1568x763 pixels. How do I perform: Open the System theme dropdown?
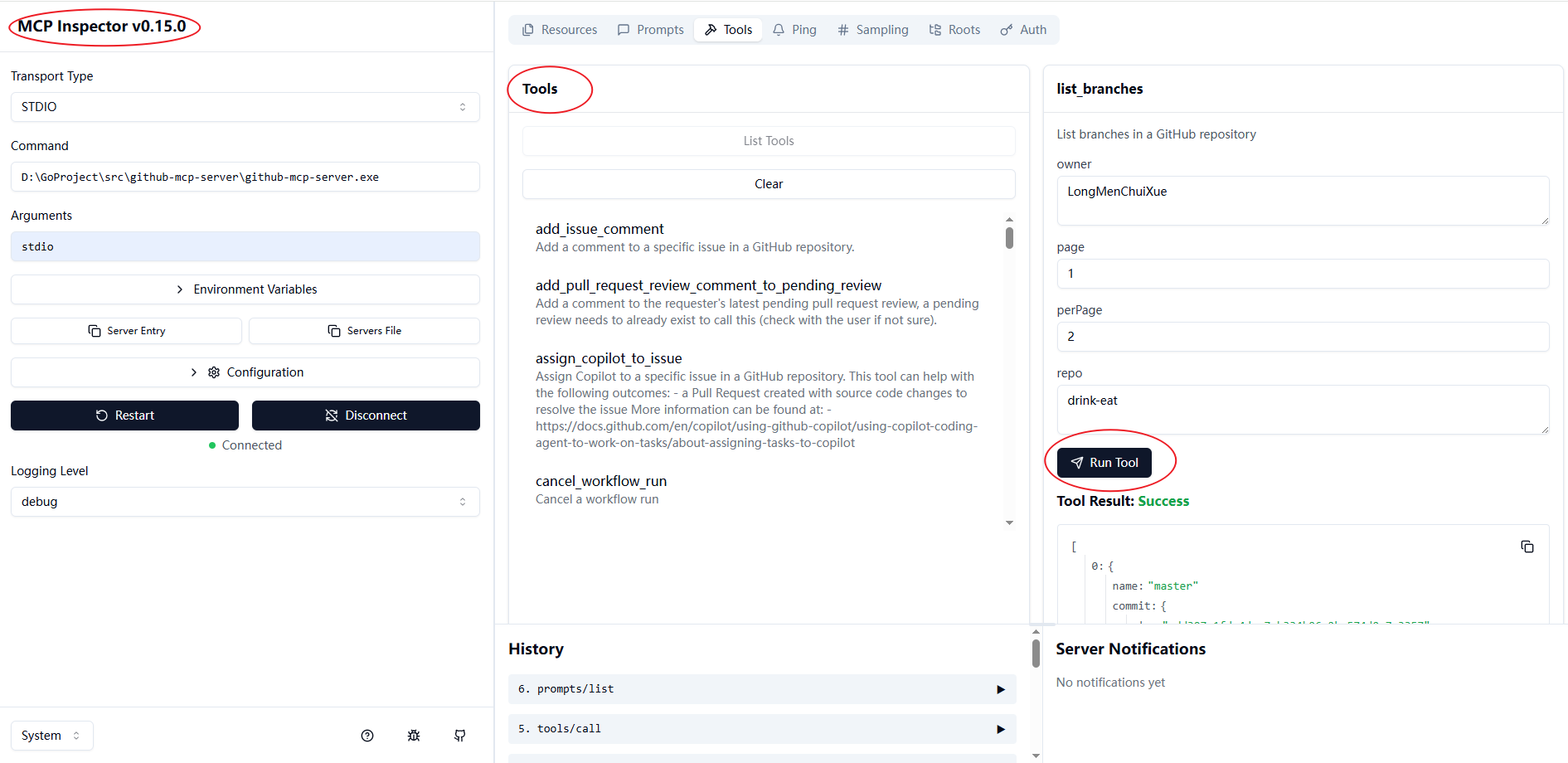pyautogui.click(x=52, y=736)
